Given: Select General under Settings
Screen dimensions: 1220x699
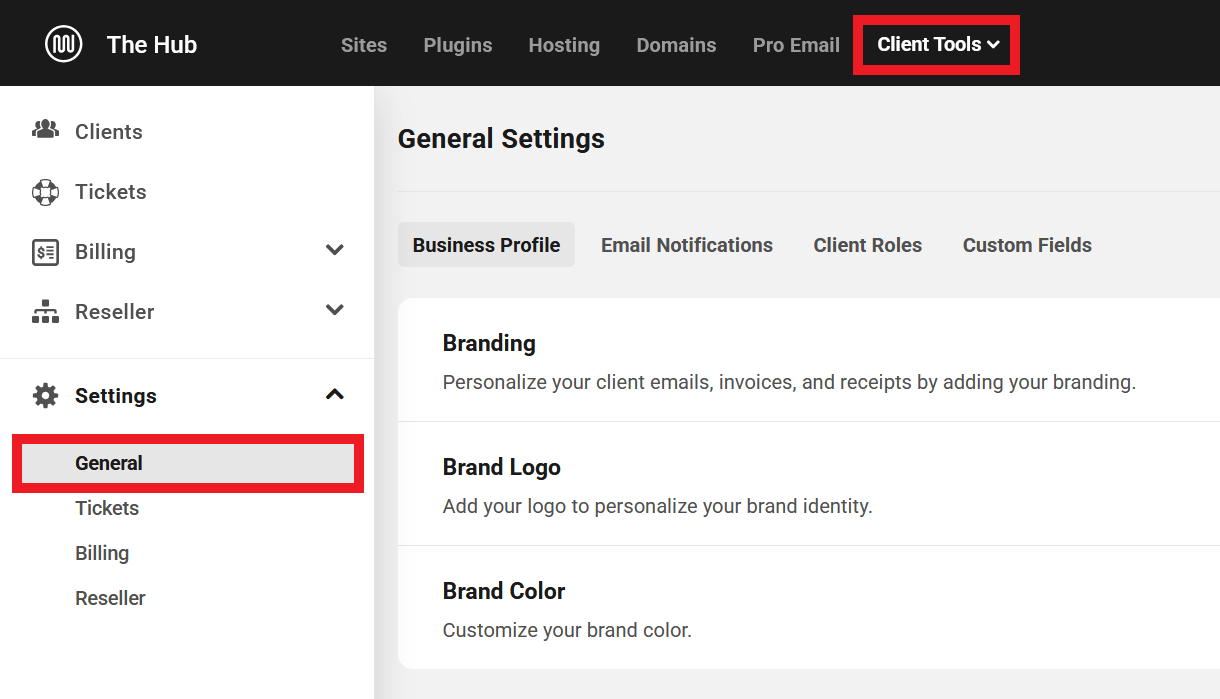Looking at the screenshot, I should point(188,463).
